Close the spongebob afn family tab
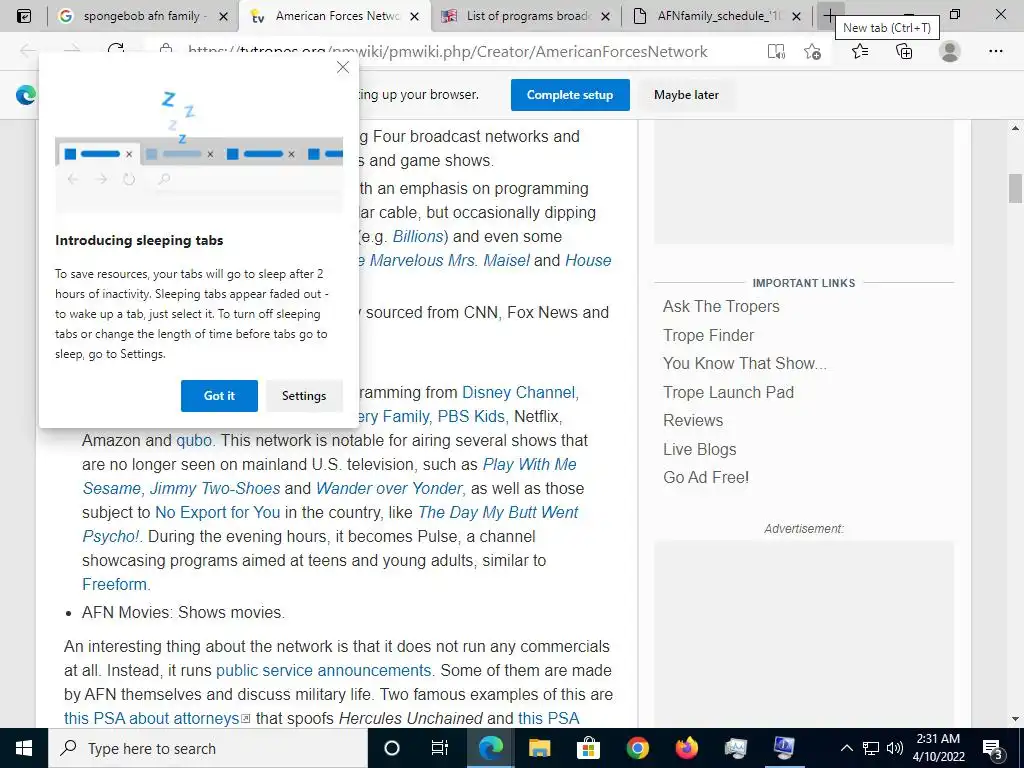Viewport: 1024px width, 768px height. 223,16
